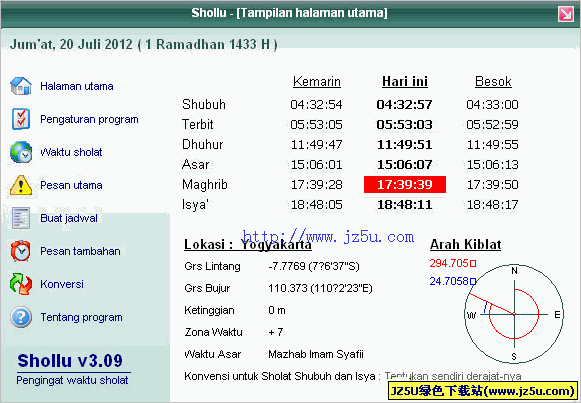This screenshot has height=403, width=581.
Task: Click the Maghrib row label
Action: click(205, 185)
